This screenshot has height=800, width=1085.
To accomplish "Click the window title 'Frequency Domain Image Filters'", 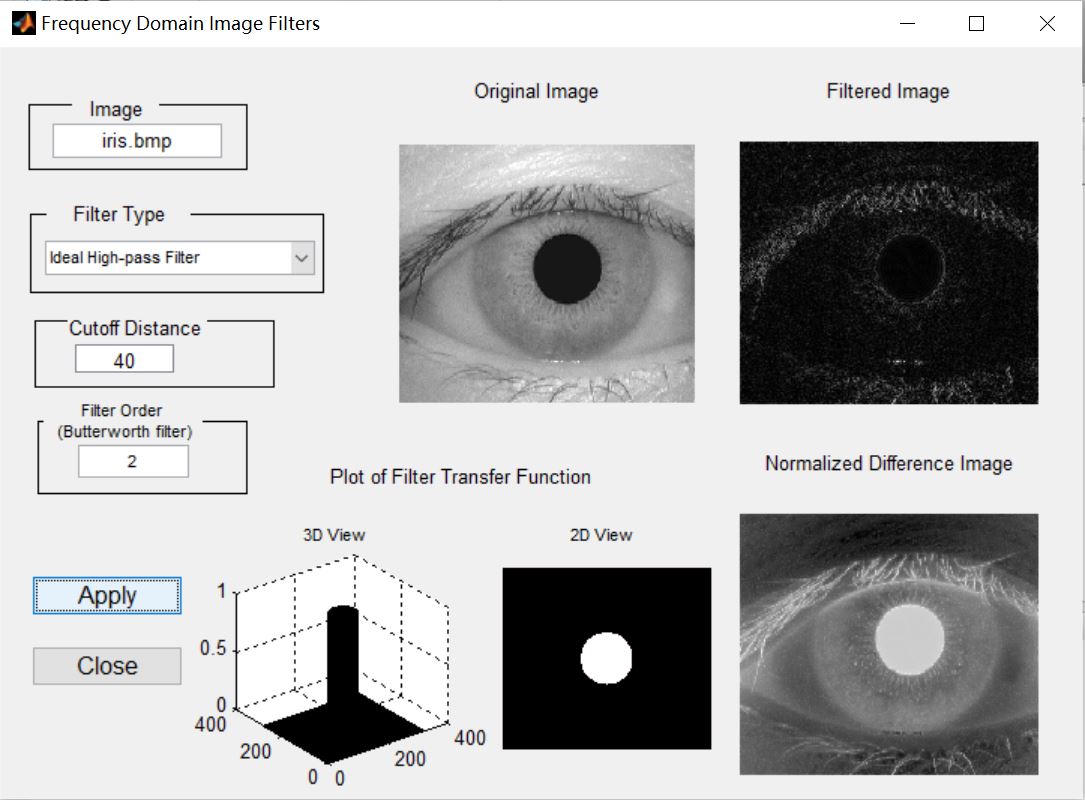I will 181,24.
